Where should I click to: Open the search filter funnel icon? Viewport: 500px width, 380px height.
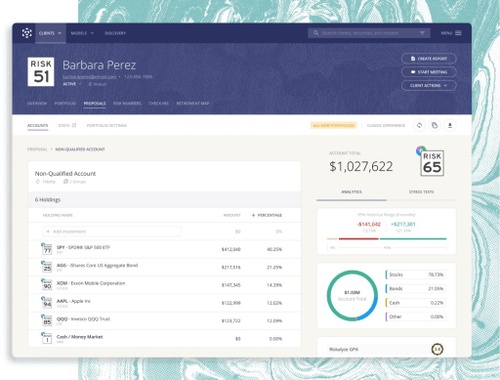(x=422, y=33)
